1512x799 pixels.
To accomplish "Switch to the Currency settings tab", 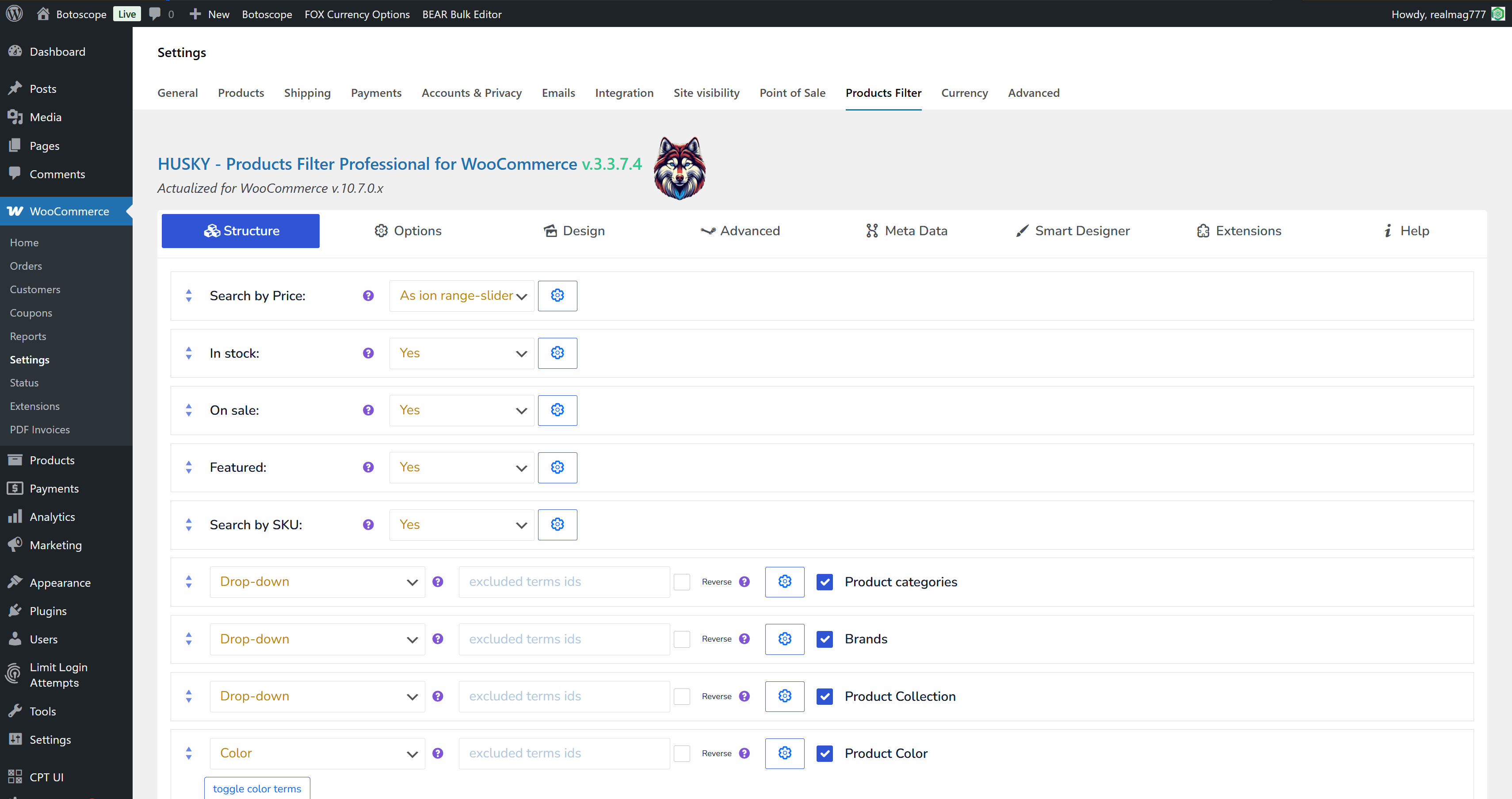I will click(964, 93).
